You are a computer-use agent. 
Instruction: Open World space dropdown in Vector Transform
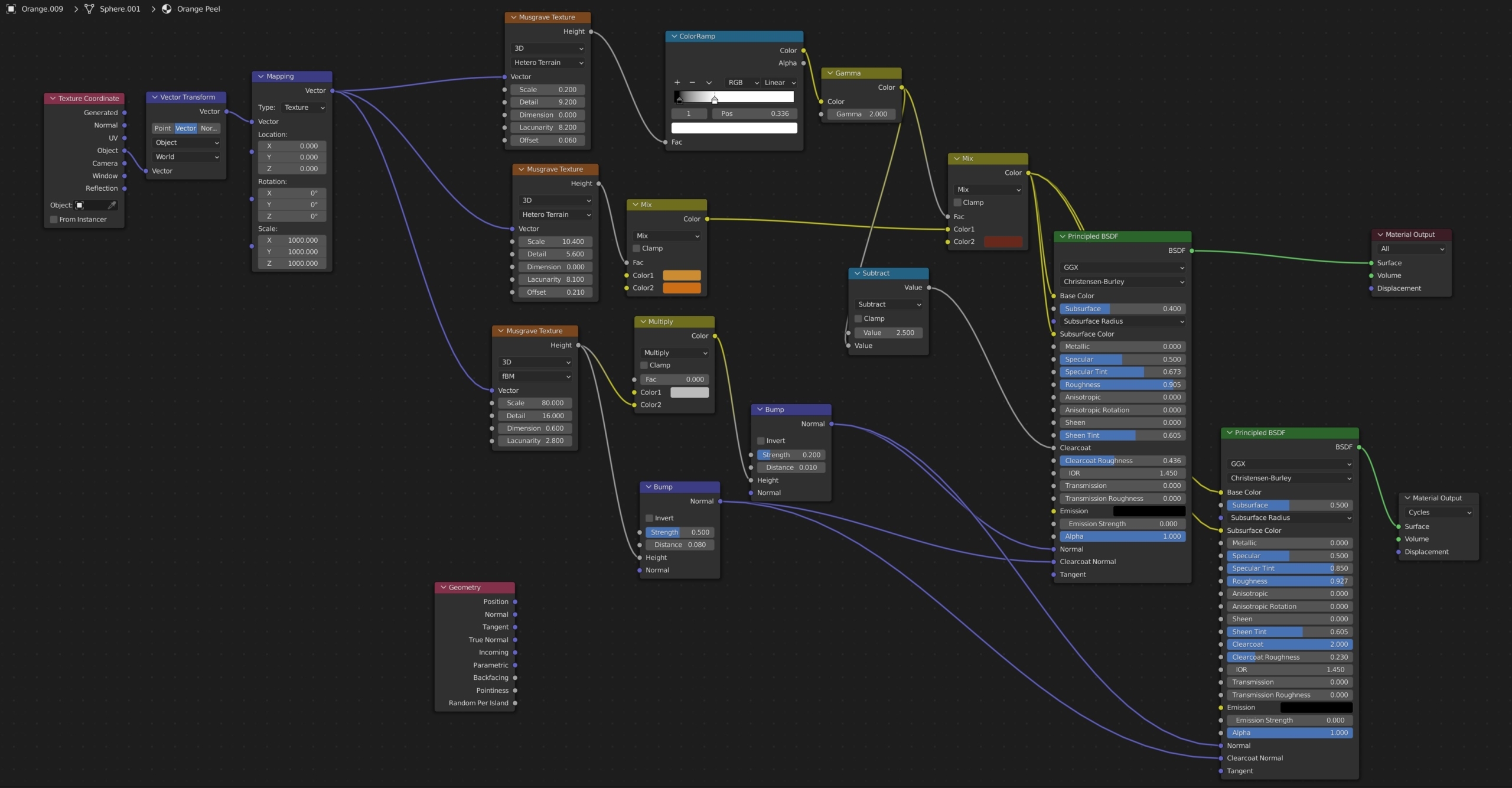click(x=186, y=157)
